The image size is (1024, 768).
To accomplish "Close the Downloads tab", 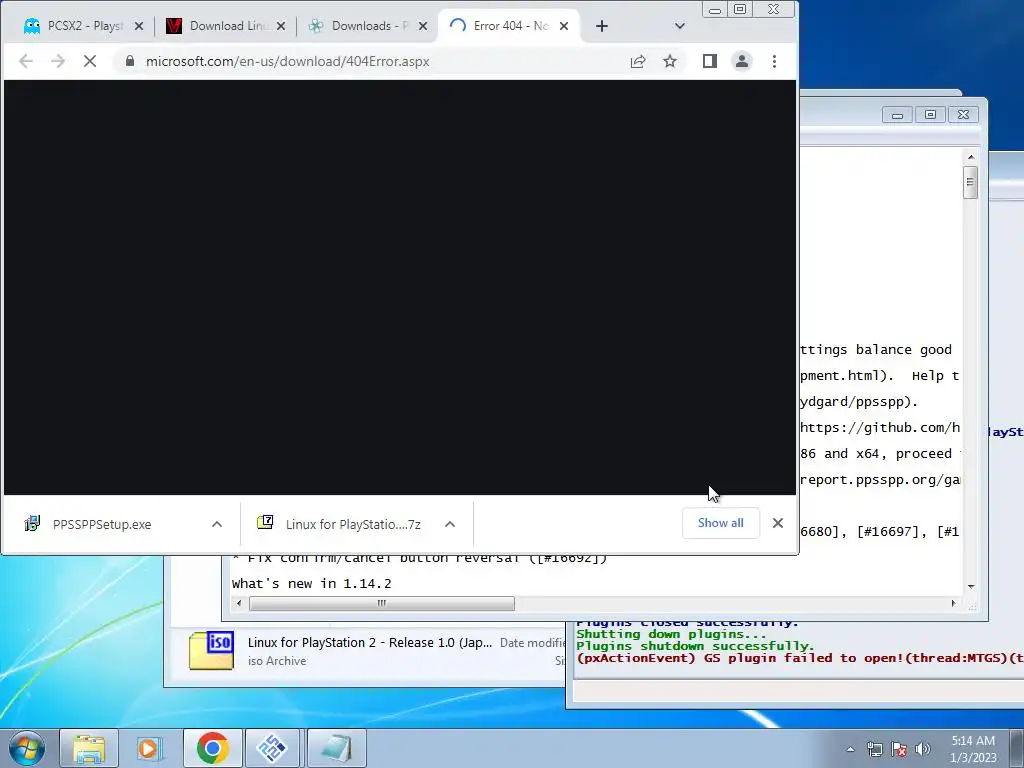I will click(x=423, y=26).
